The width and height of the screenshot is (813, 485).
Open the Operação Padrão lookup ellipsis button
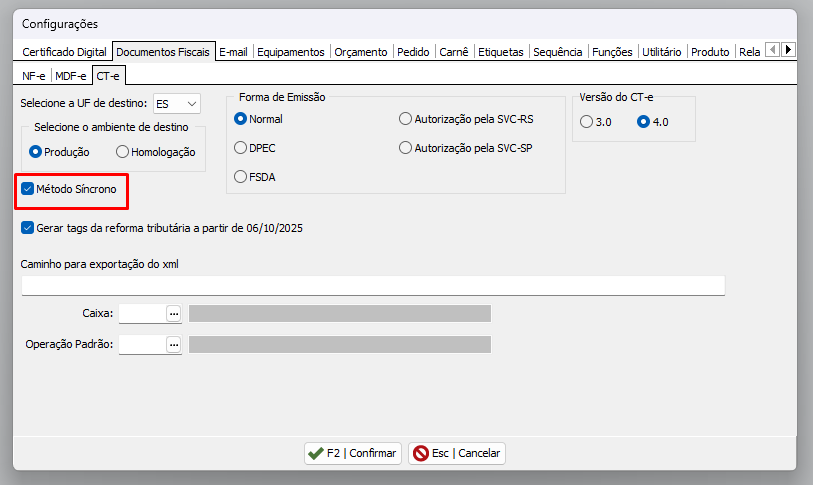pos(173,345)
